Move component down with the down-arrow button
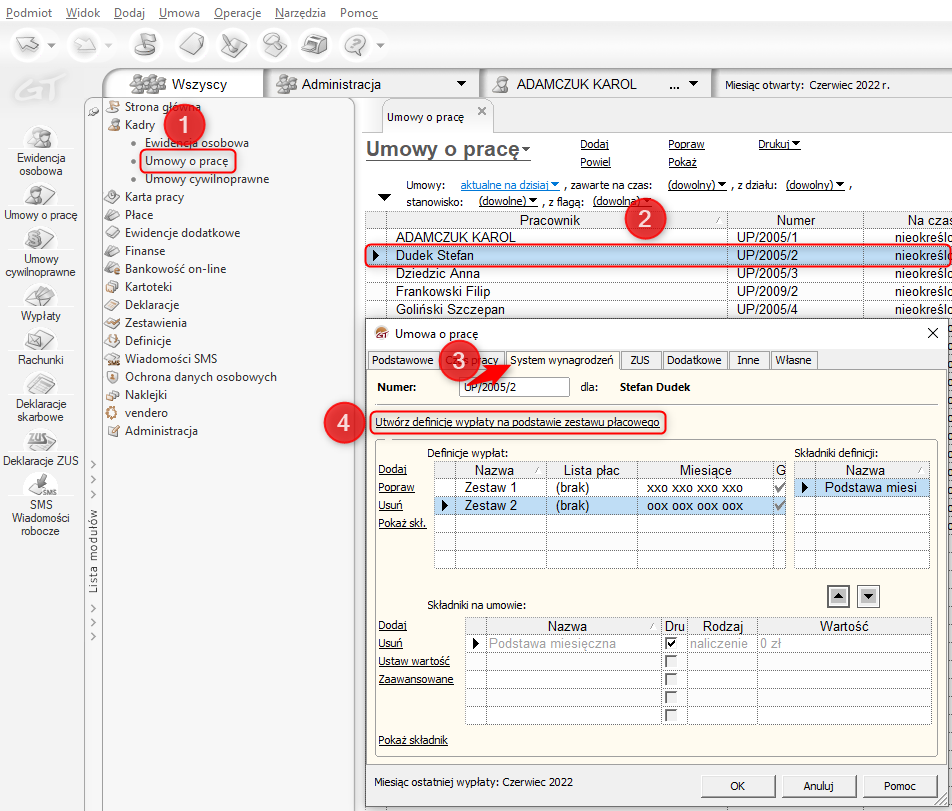The height and width of the screenshot is (811, 952). click(x=868, y=597)
